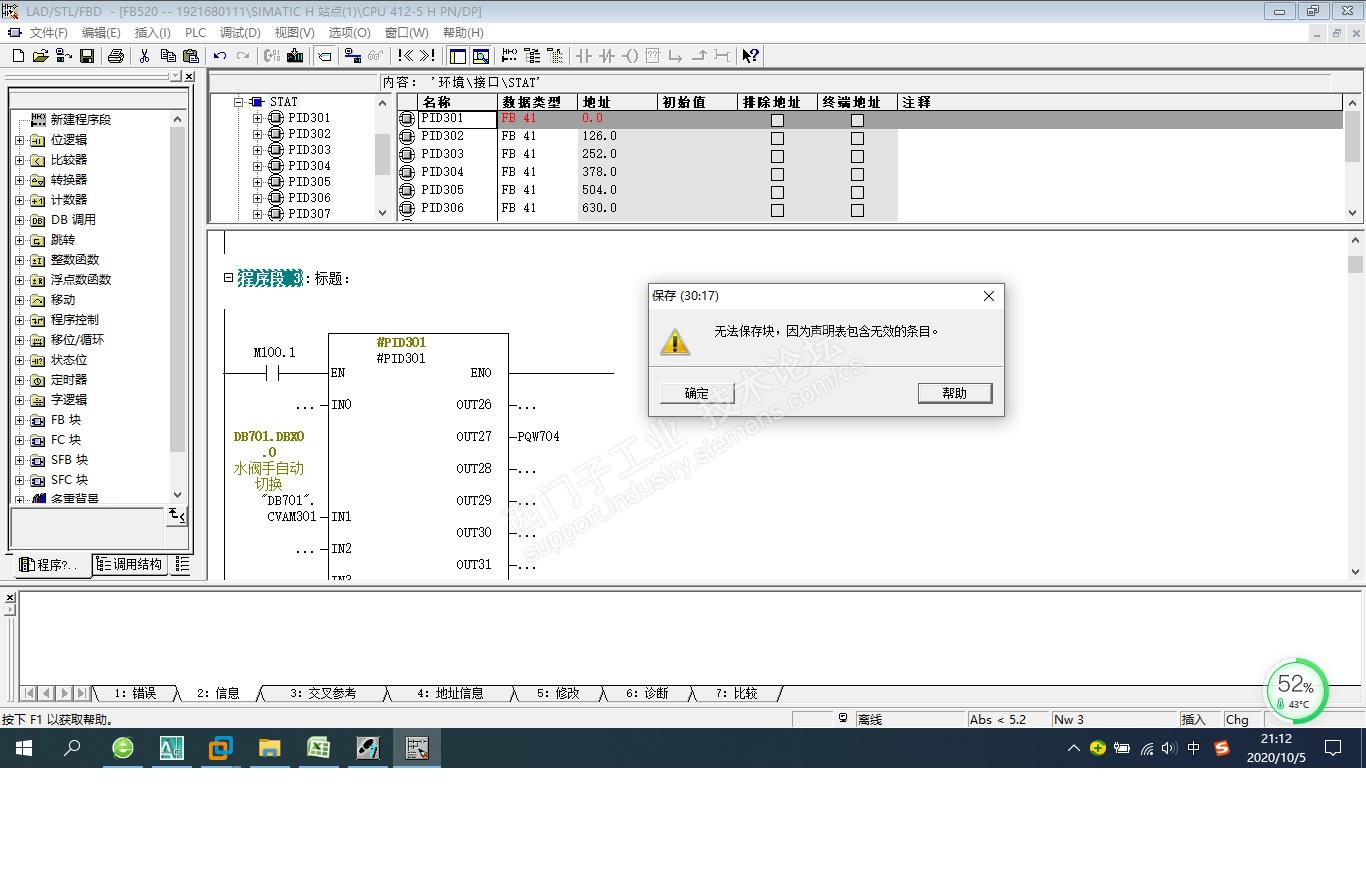This screenshot has width=1366, height=888.
Task: Click the Print toolbar icon
Action: tap(115, 56)
